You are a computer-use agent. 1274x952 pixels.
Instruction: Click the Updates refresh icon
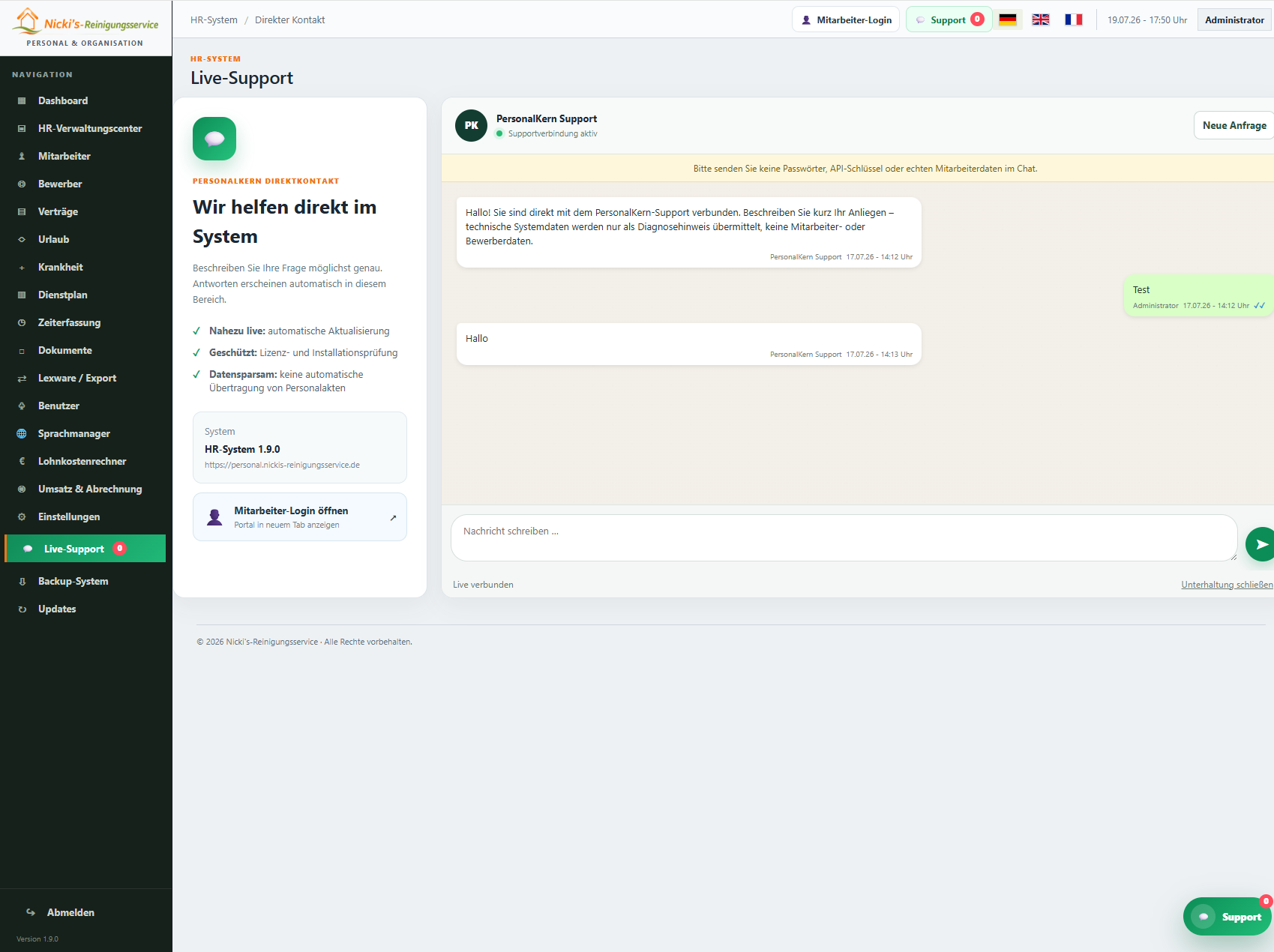(22, 609)
